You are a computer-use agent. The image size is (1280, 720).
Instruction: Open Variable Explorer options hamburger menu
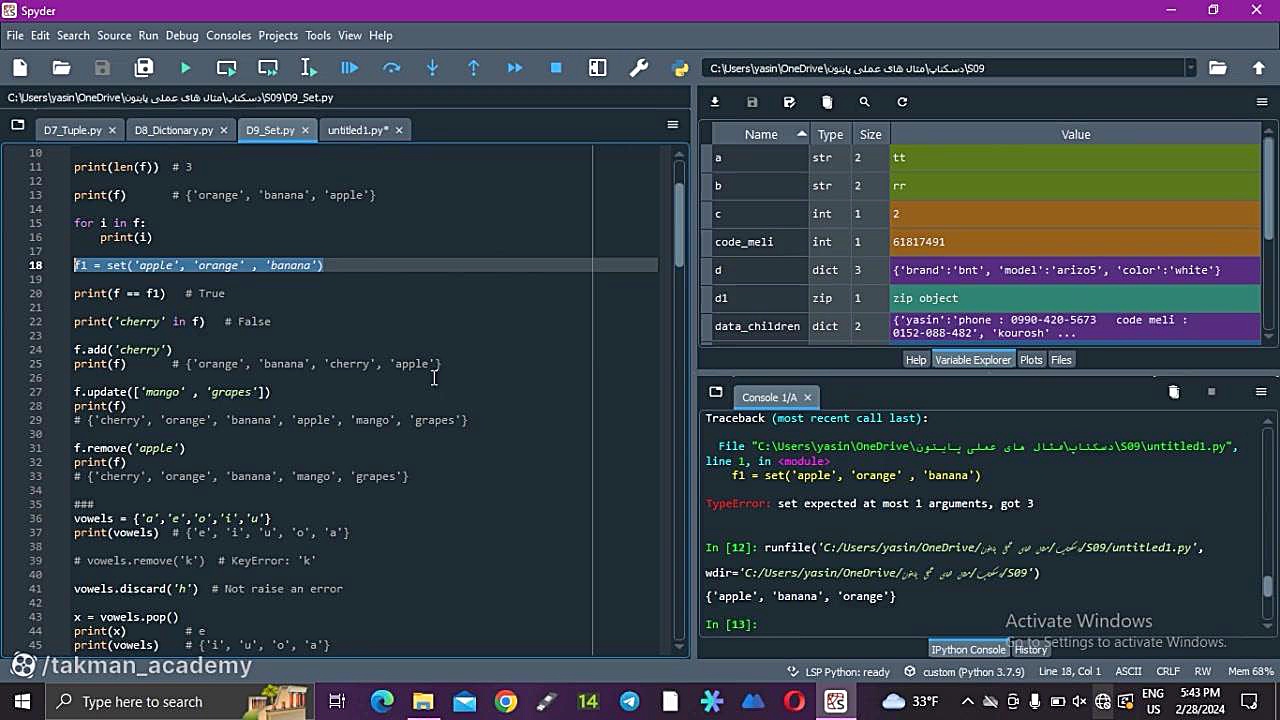(1262, 102)
